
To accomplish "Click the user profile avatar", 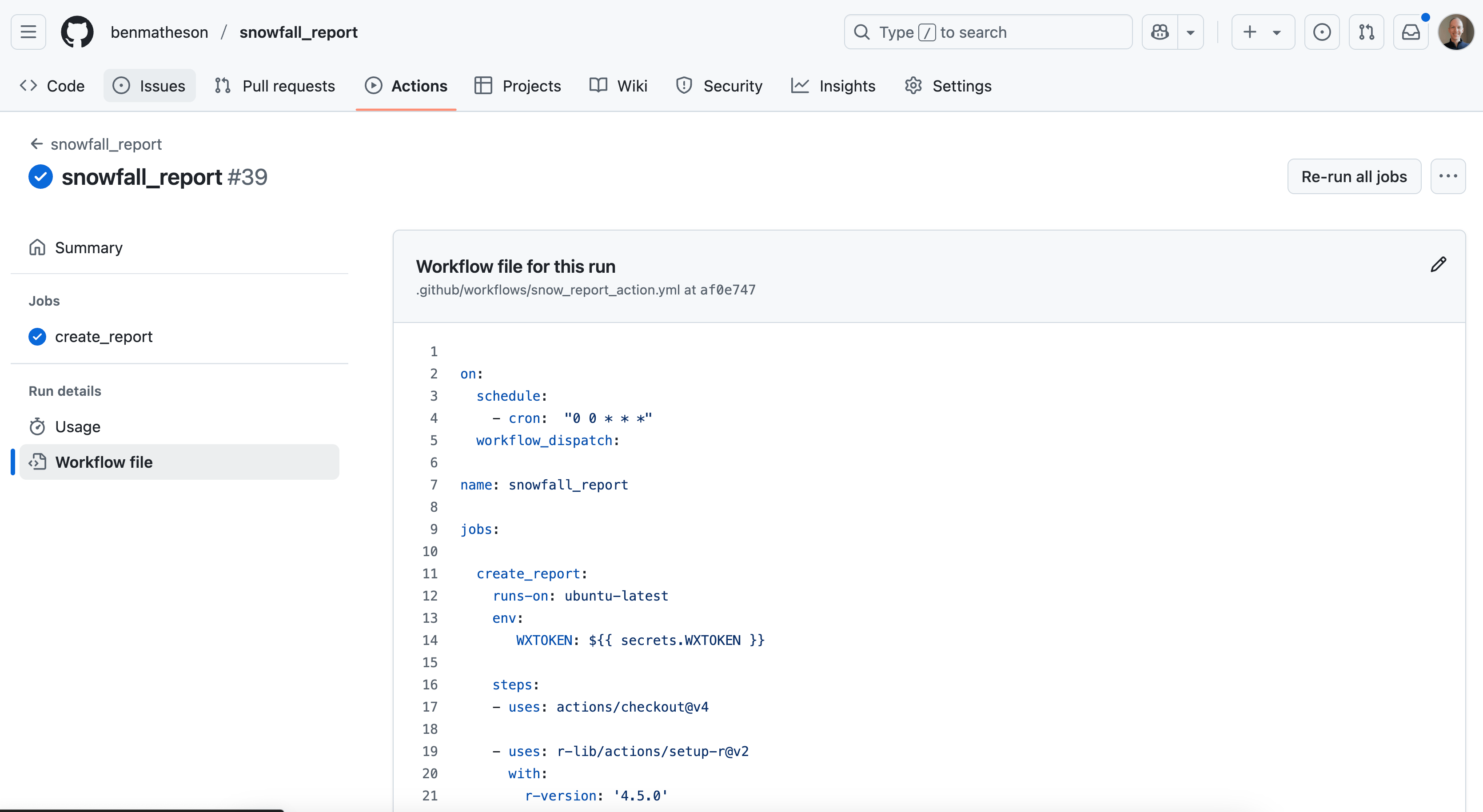I will coord(1455,32).
